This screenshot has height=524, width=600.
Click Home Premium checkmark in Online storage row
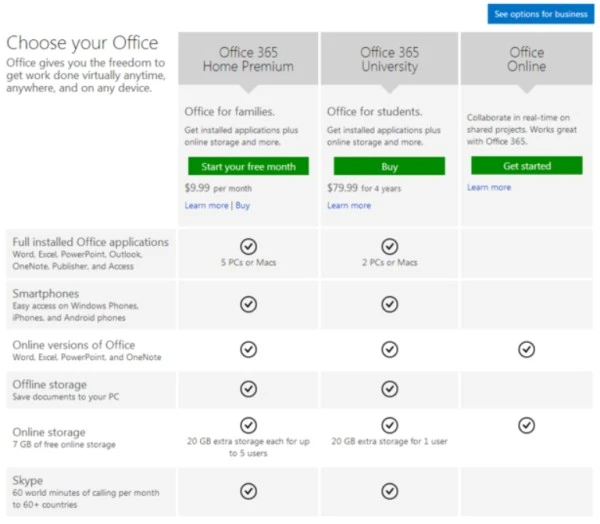point(248,425)
